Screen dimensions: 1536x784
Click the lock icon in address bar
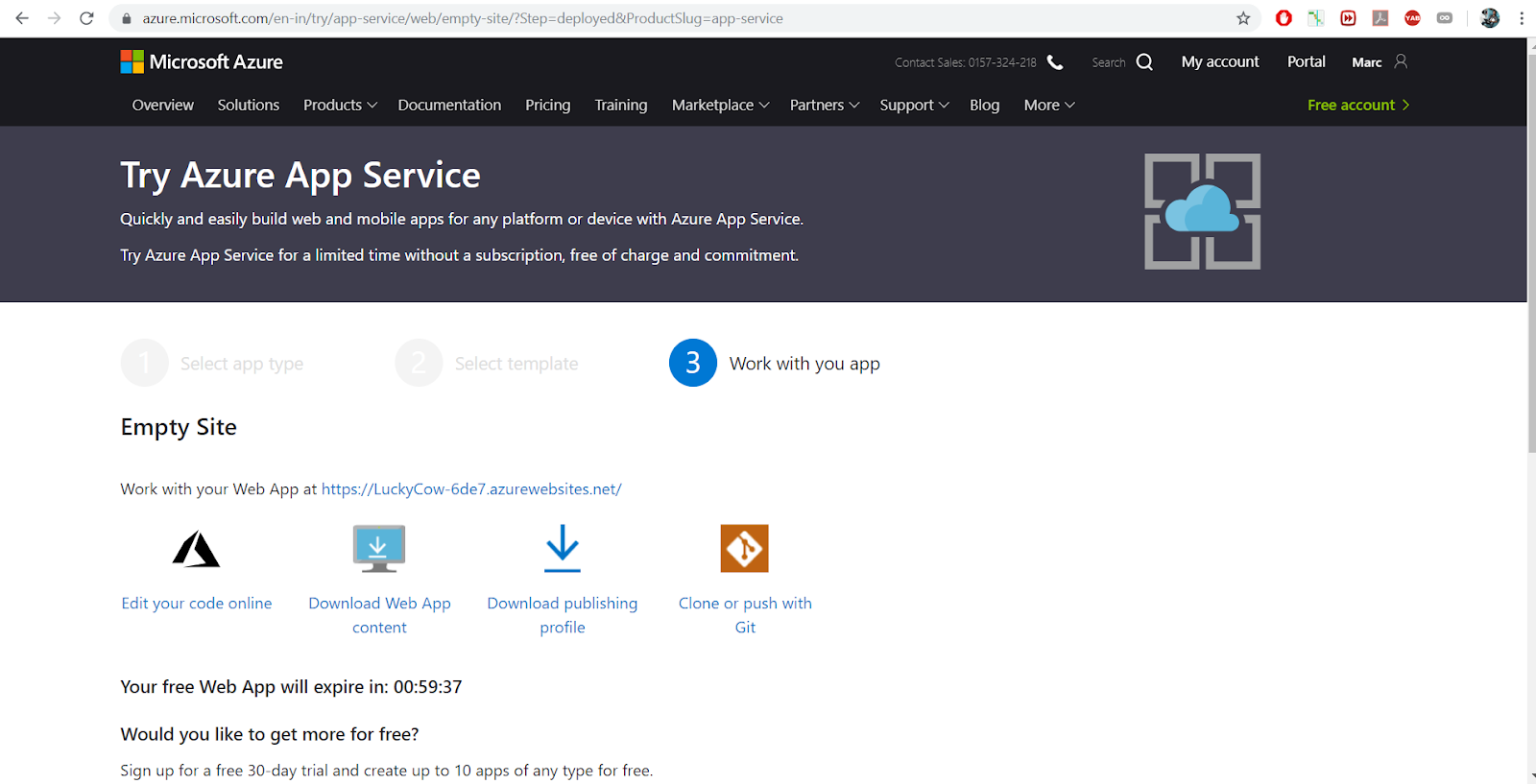coord(126,18)
